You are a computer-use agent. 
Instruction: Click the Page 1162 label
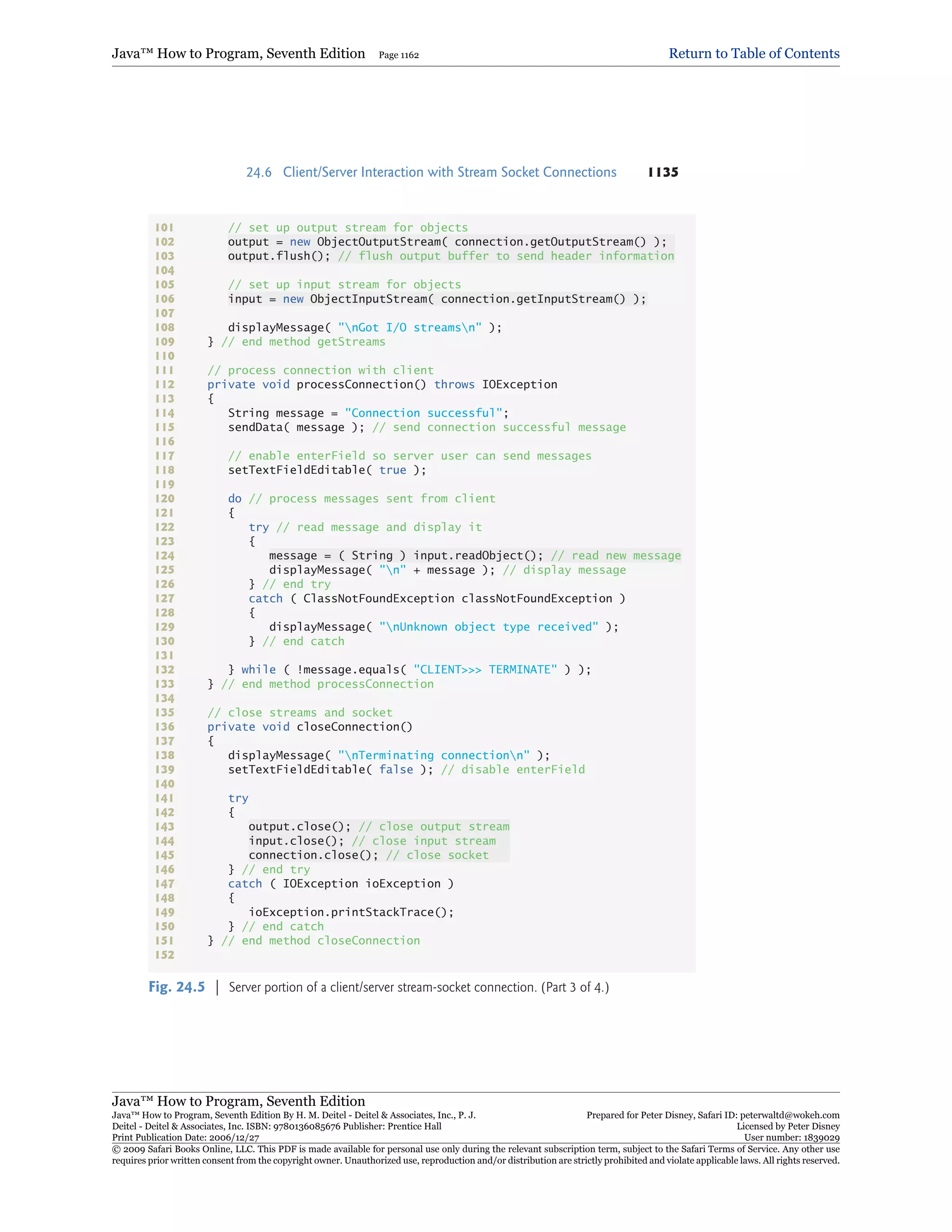tap(398, 55)
